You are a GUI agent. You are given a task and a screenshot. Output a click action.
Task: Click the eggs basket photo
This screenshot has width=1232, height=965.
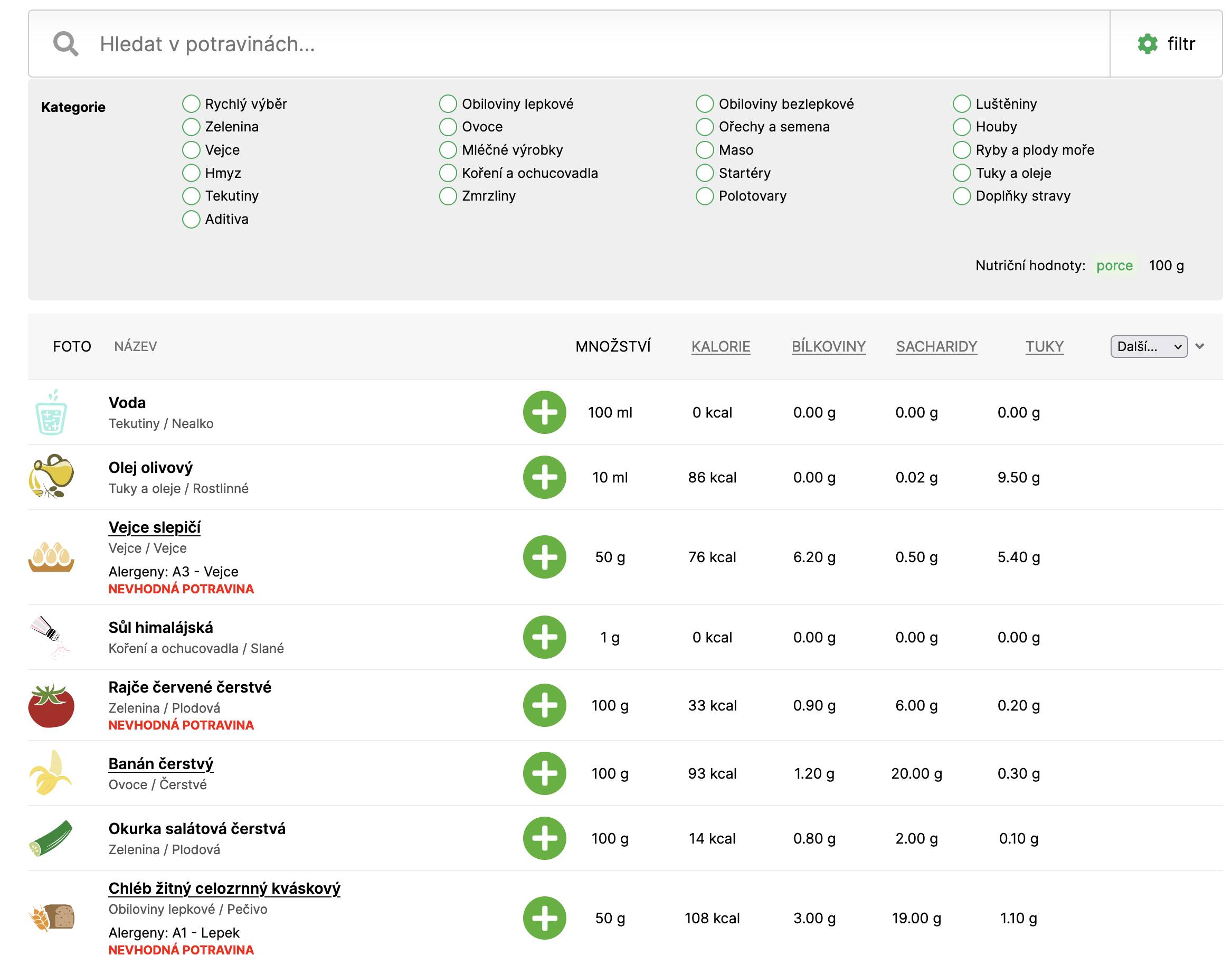[x=51, y=556]
